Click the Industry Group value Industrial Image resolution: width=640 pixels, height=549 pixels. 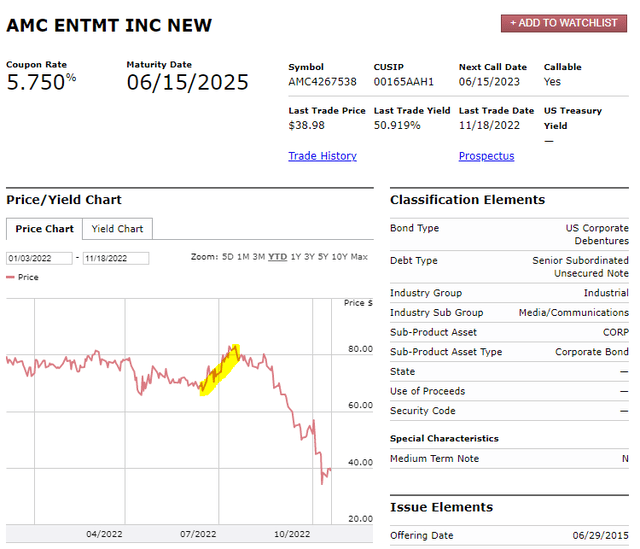(606, 293)
